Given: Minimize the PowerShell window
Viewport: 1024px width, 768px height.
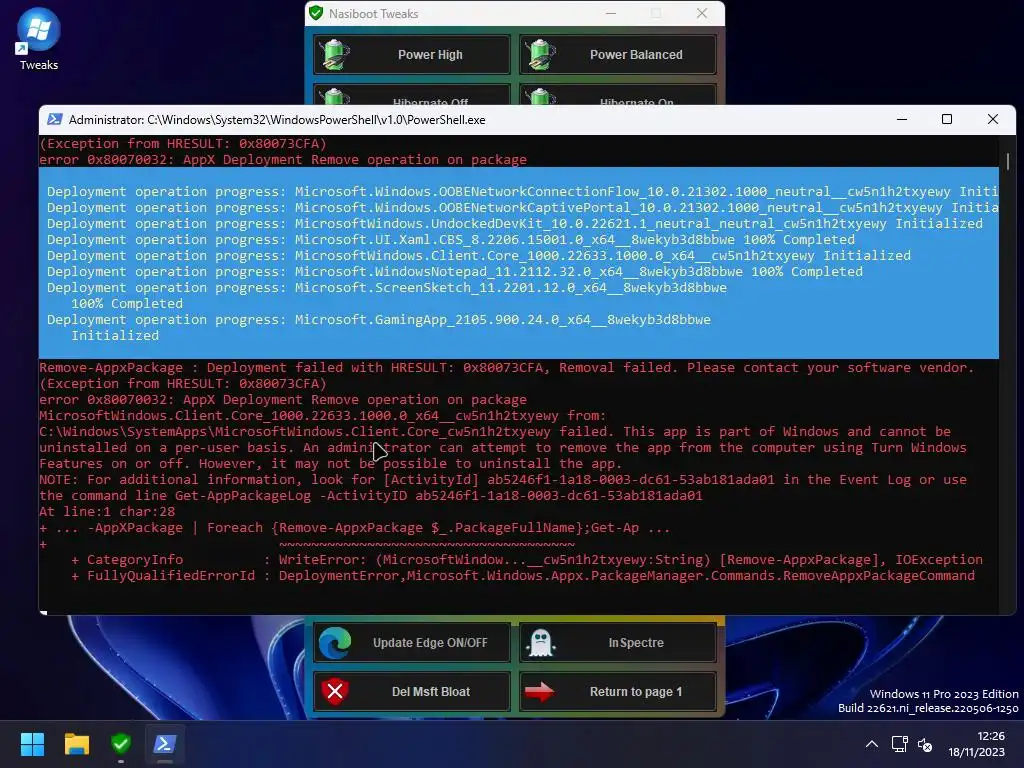Looking at the screenshot, I should click(902, 120).
